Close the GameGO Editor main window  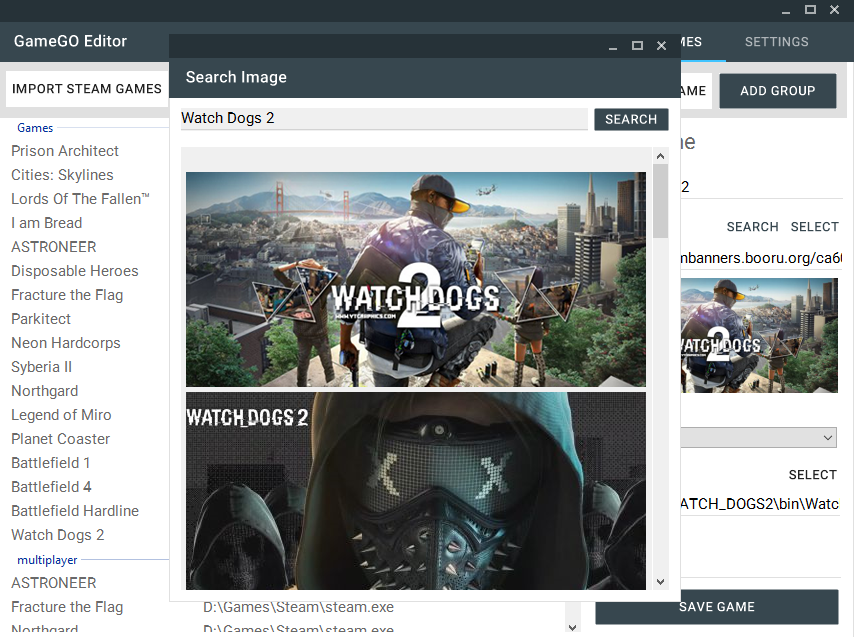[x=834, y=10]
